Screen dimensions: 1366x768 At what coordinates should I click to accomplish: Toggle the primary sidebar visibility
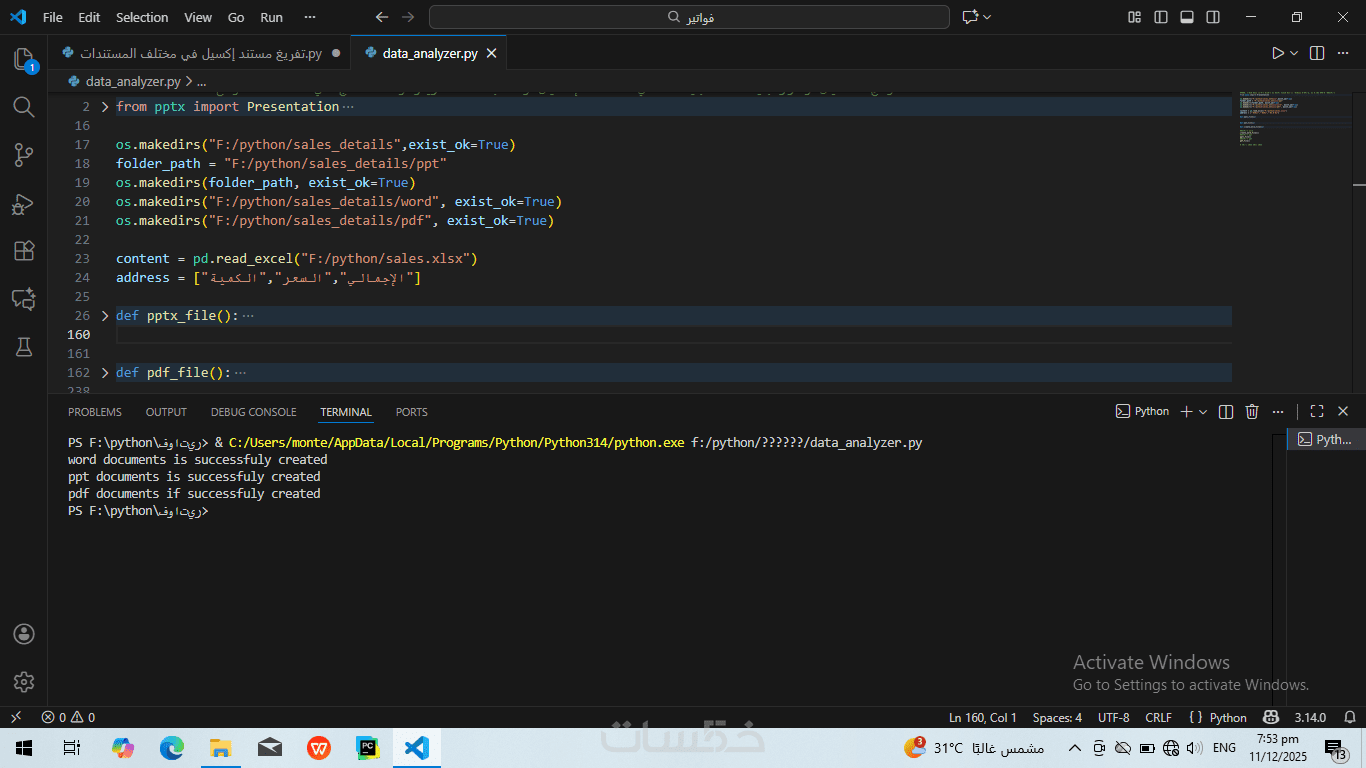click(x=1161, y=17)
